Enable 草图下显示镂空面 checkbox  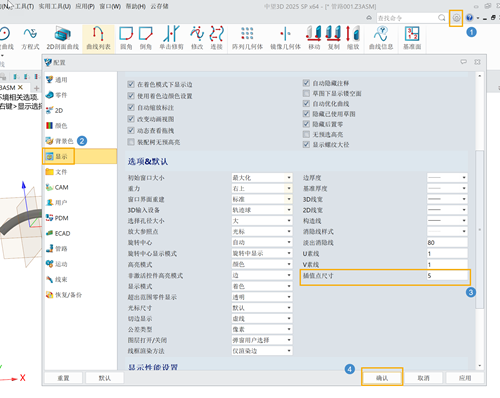(306, 93)
